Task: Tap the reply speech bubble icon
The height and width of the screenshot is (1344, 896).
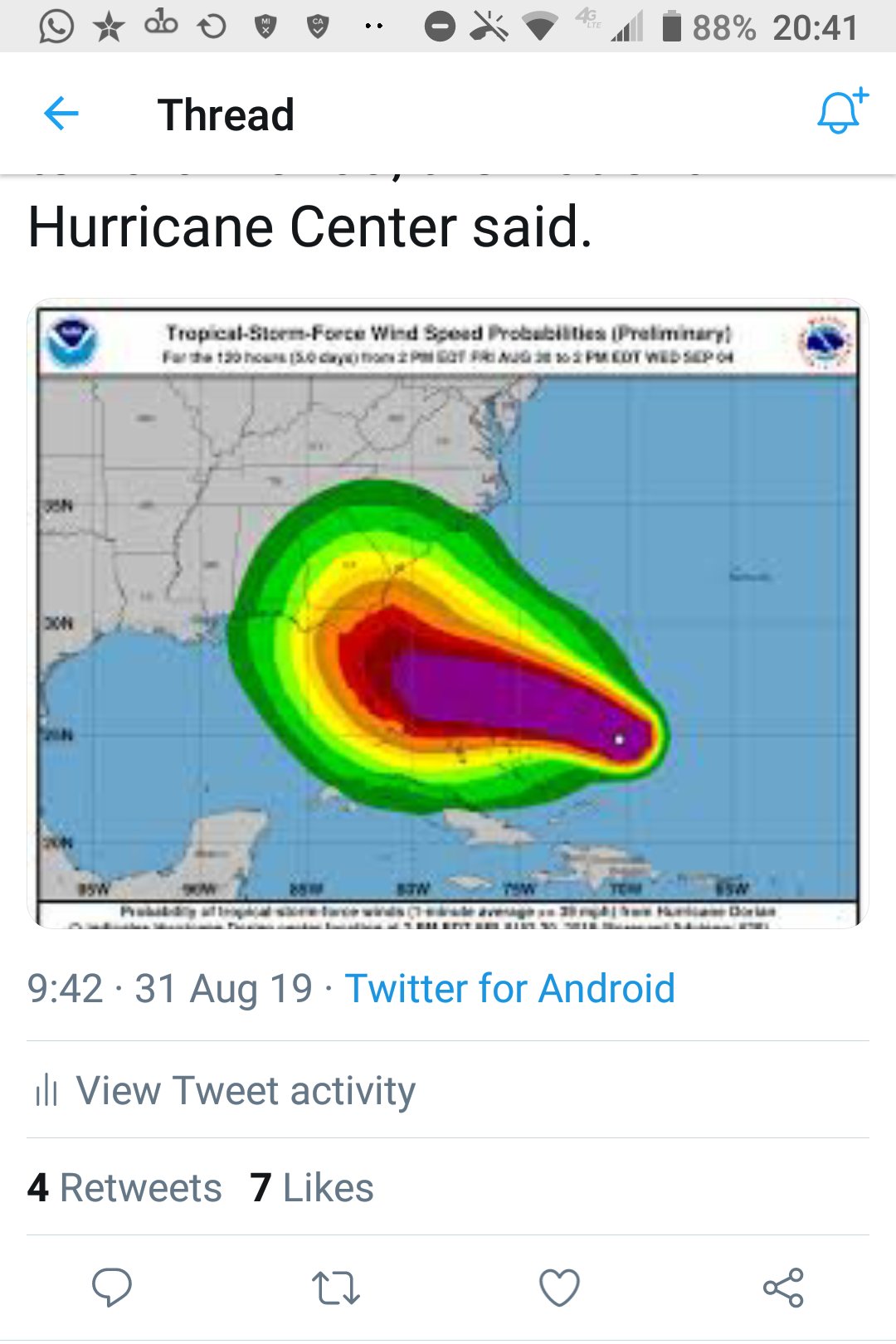Action: [111, 1288]
